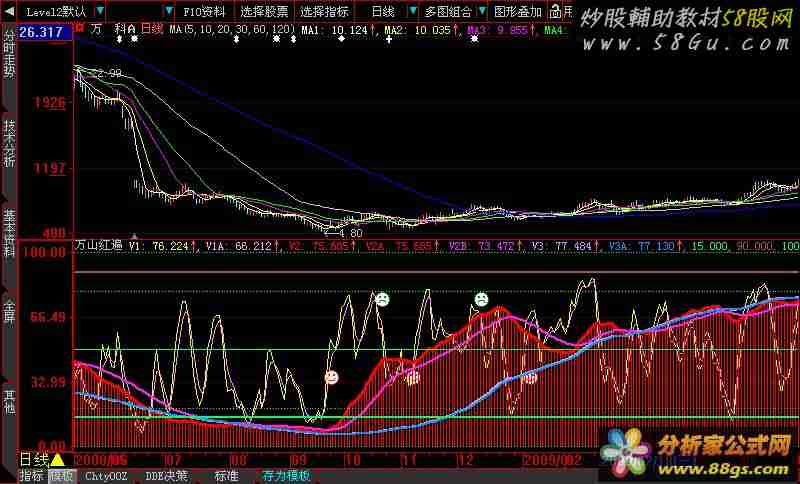Select the 日线 period box in toolbar
Viewport: 800px width, 484px height.
(x=383, y=11)
